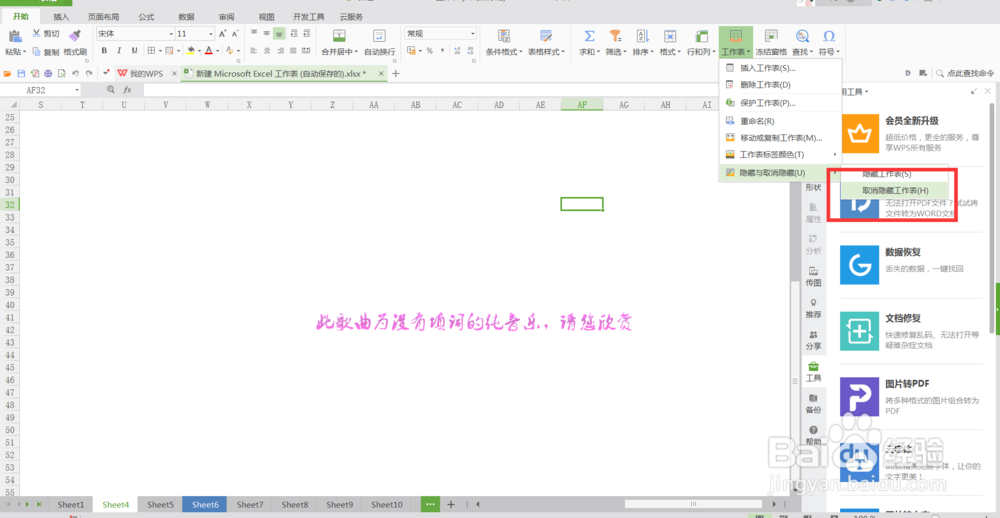Click the Rows and Columns (行和列) icon
Viewport: 1000px width, 518px height.
click(702, 36)
